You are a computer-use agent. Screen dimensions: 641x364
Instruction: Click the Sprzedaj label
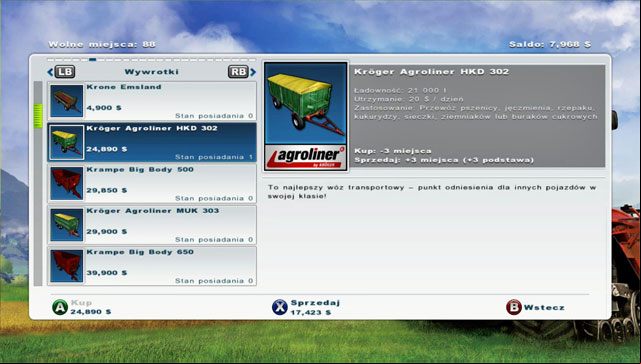[315, 303]
